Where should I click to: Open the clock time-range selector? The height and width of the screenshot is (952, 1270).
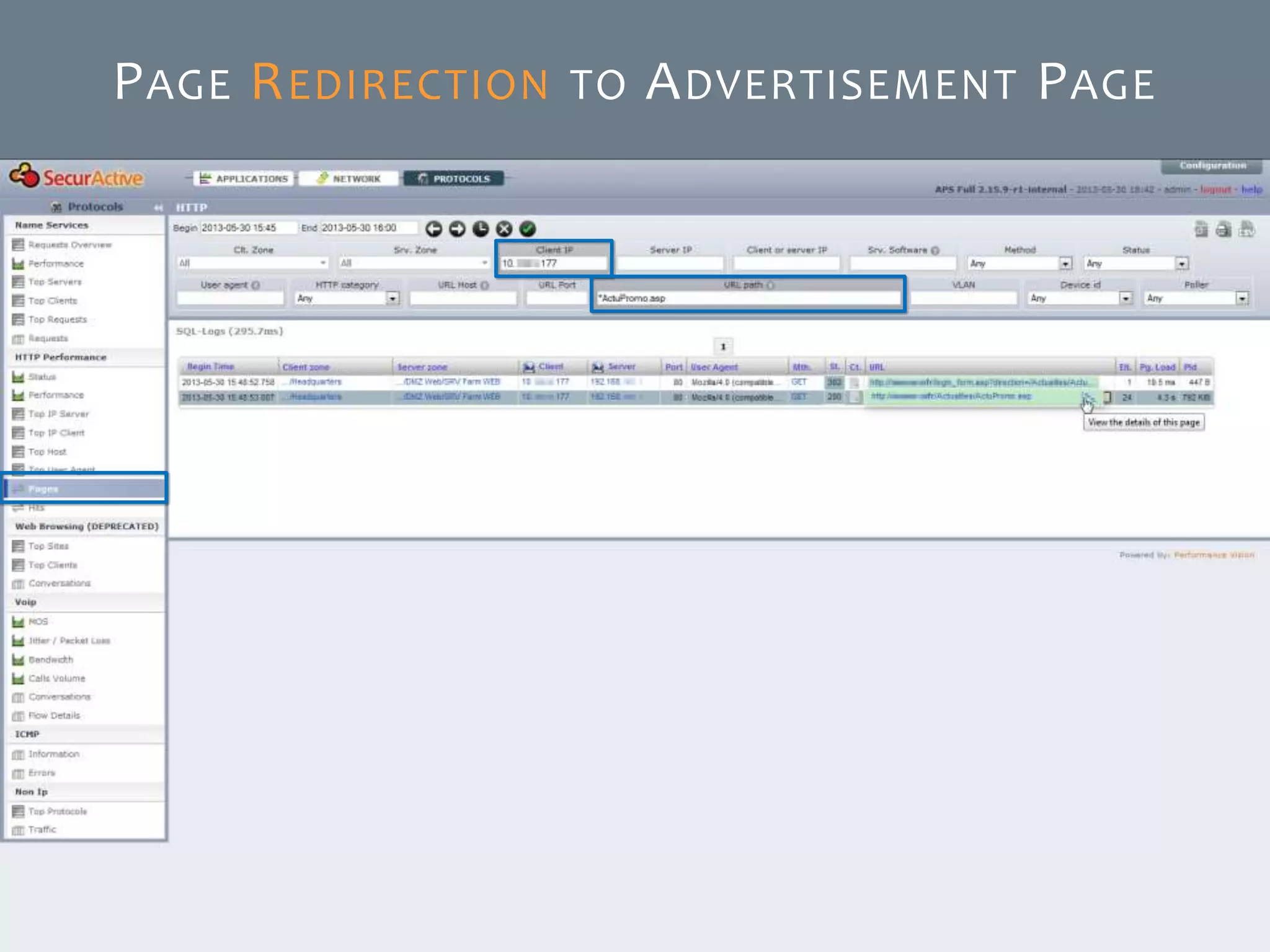[x=481, y=229]
